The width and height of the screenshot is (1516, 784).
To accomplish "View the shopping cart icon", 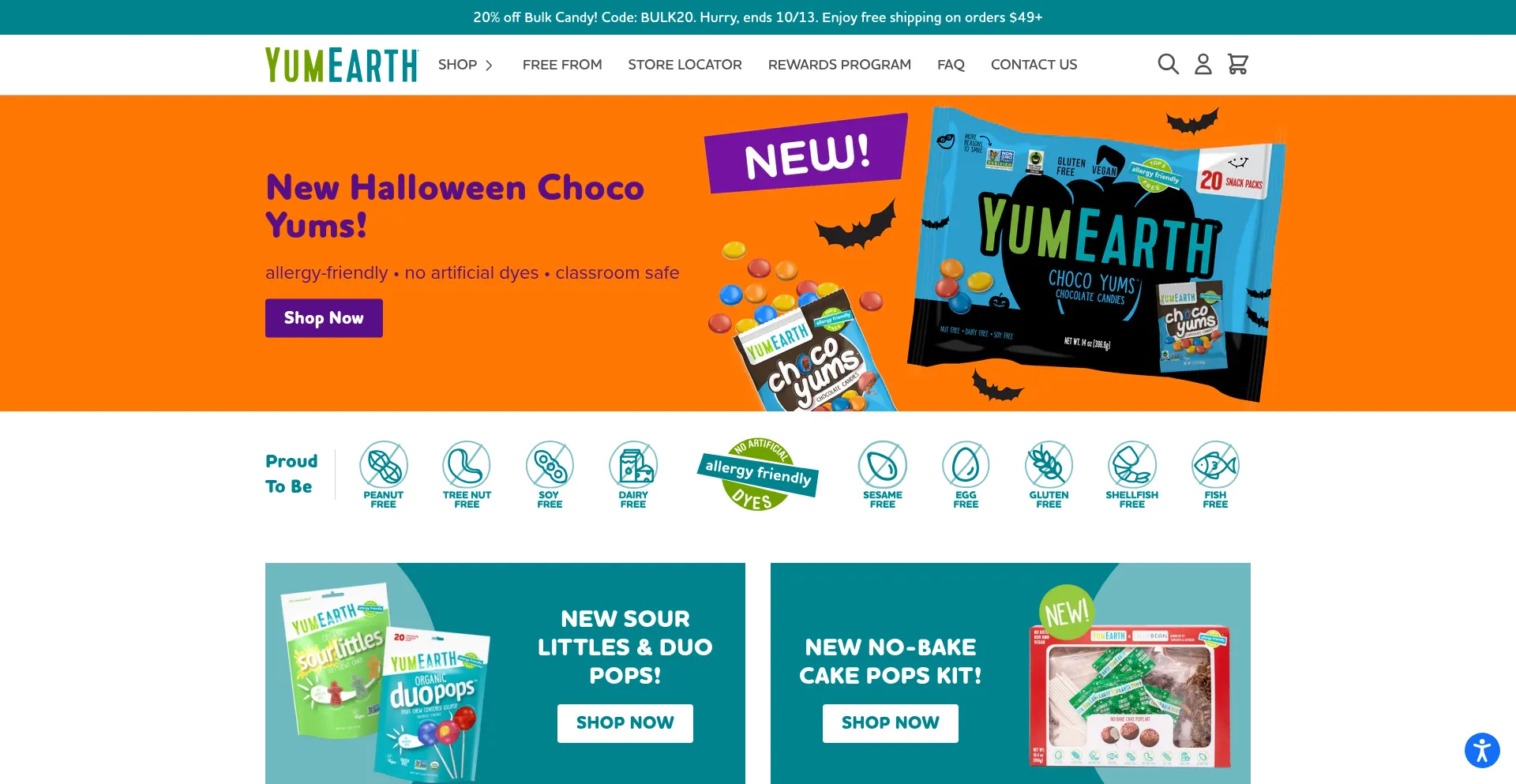I will pos(1237,64).
